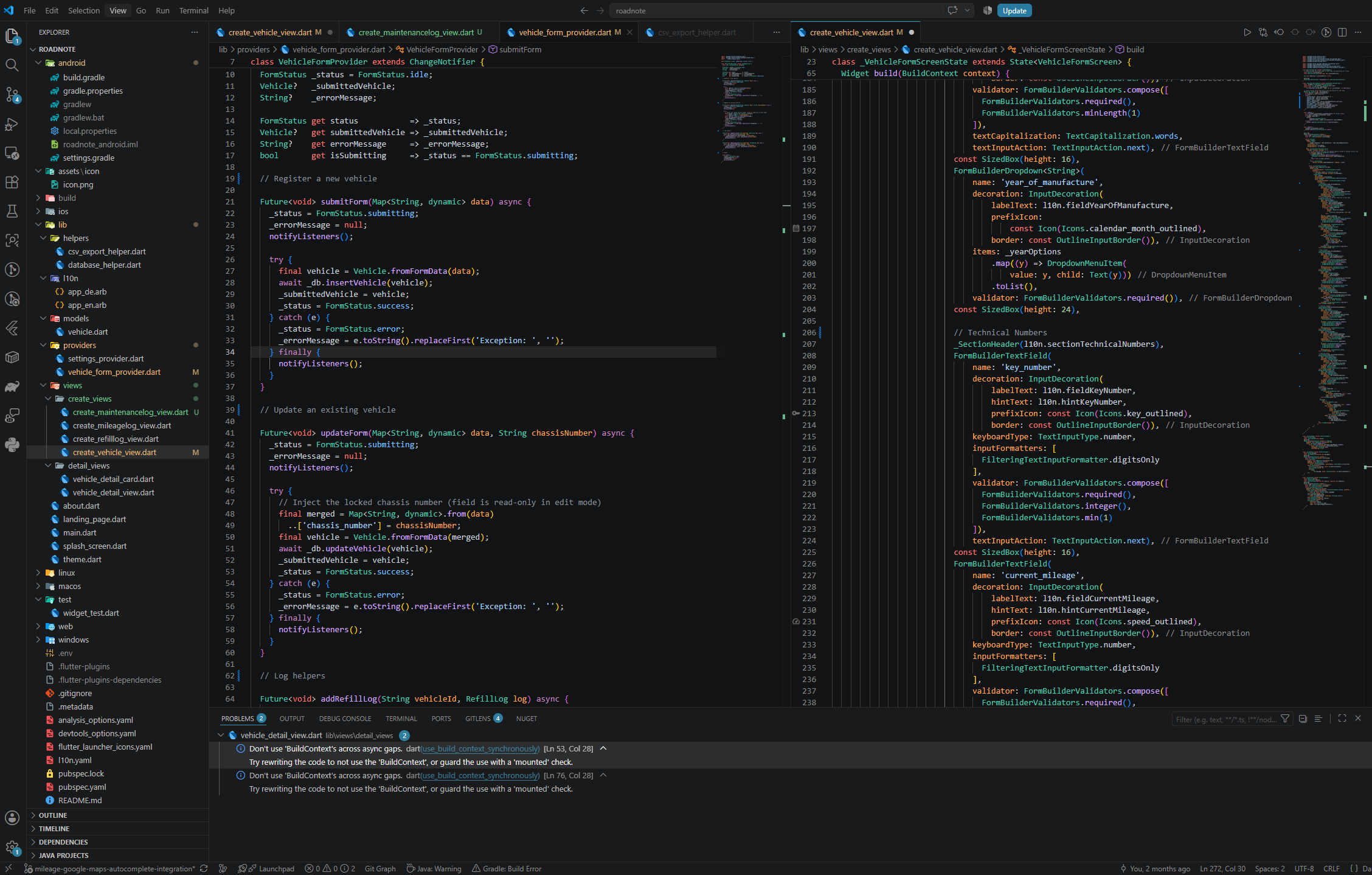Open the Terminal menu
Screen dimensions: 1372x875
[193, 10]
